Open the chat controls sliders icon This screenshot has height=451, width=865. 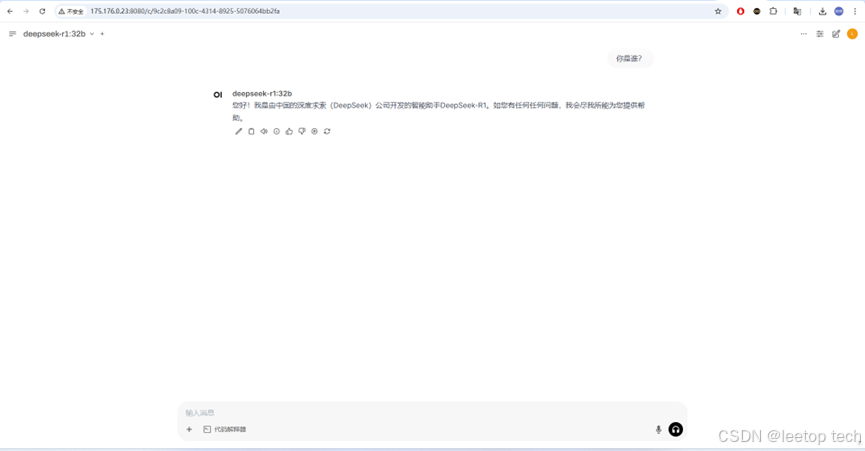tap(820, 34)
